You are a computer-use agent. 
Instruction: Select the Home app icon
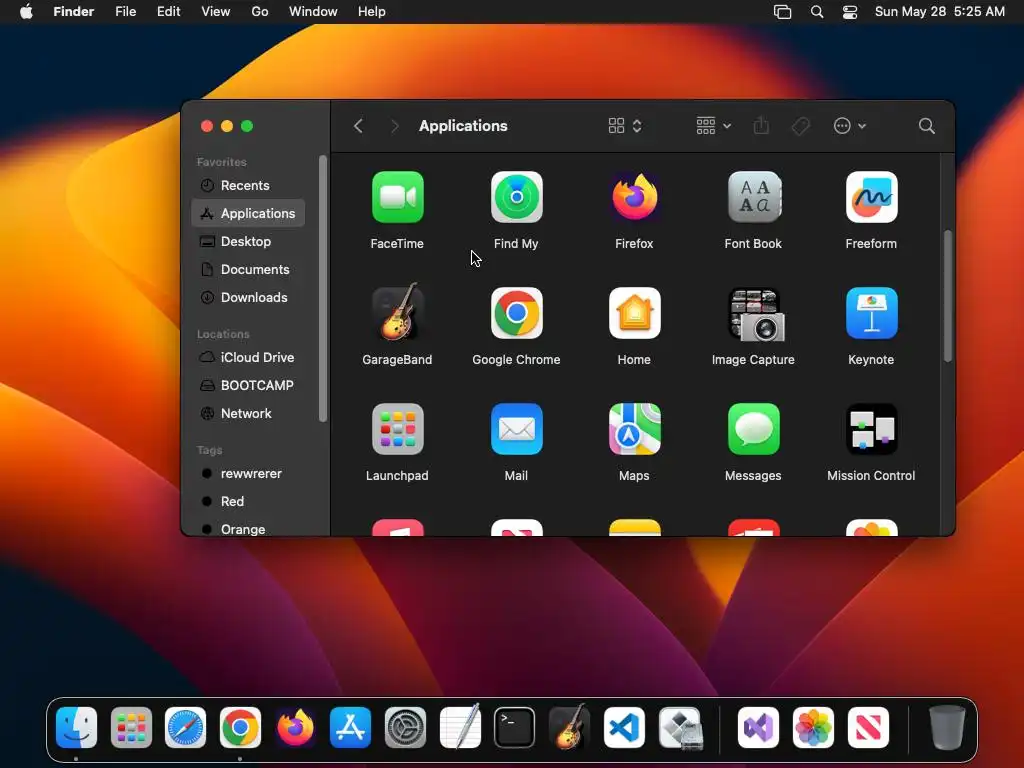634,313
